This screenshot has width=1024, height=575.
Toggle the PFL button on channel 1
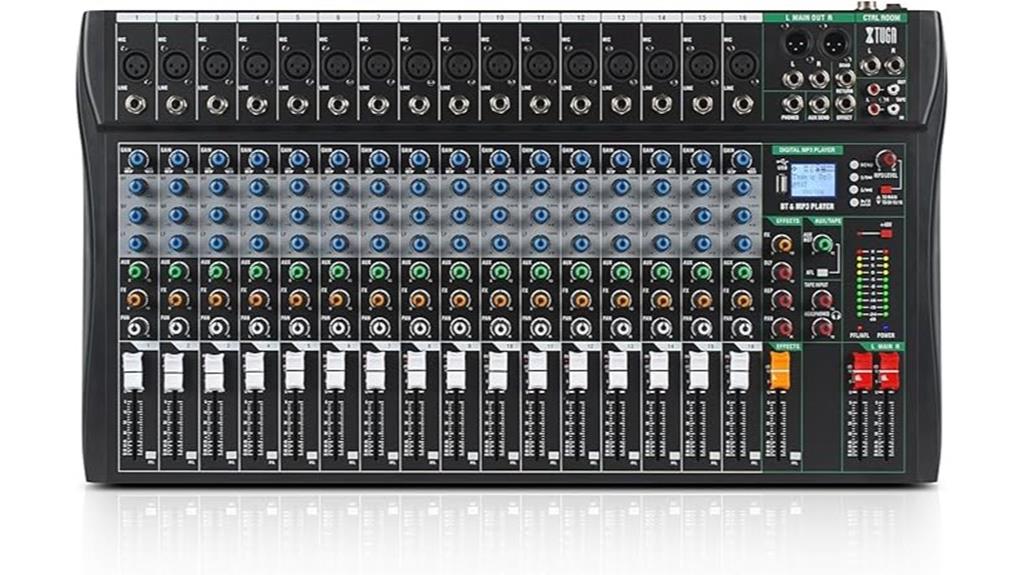(x=151, y=455)
